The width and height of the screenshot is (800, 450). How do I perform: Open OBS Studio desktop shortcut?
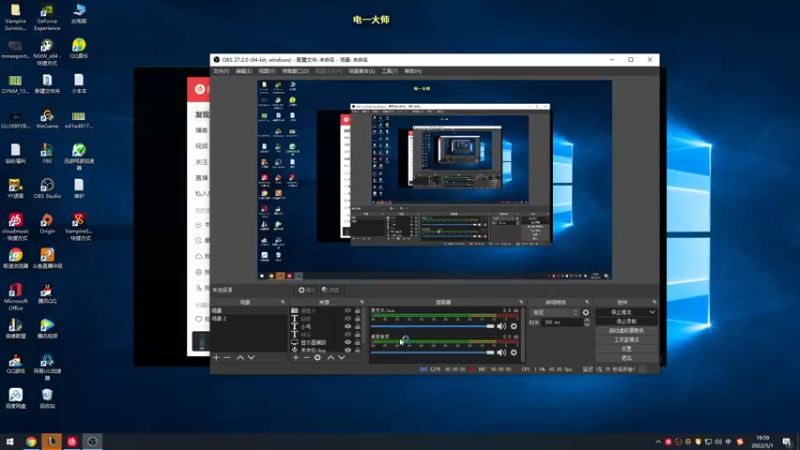coord(47,188)
